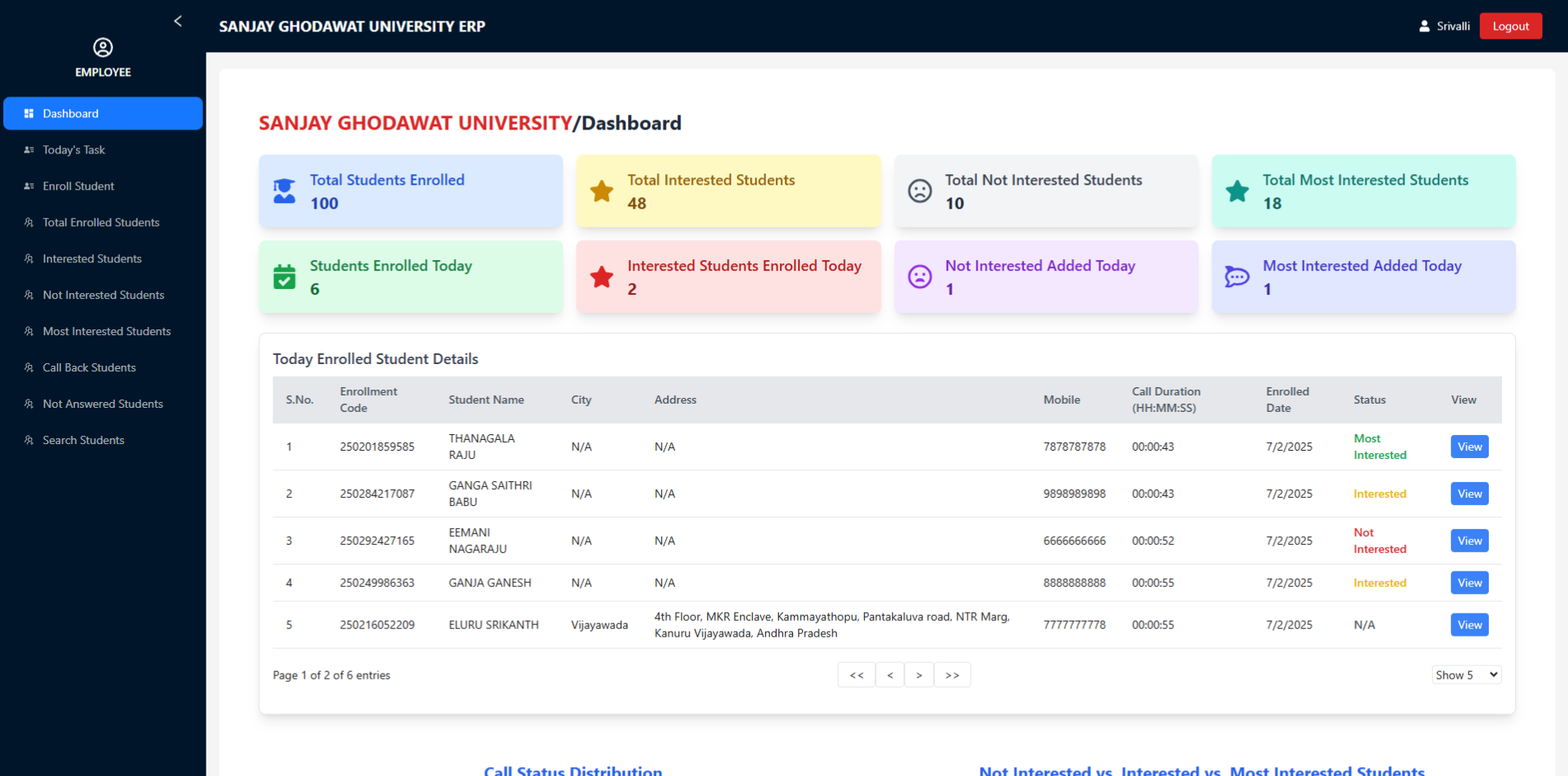Click the Not Answered Students sidebar icon

point(29,404)
